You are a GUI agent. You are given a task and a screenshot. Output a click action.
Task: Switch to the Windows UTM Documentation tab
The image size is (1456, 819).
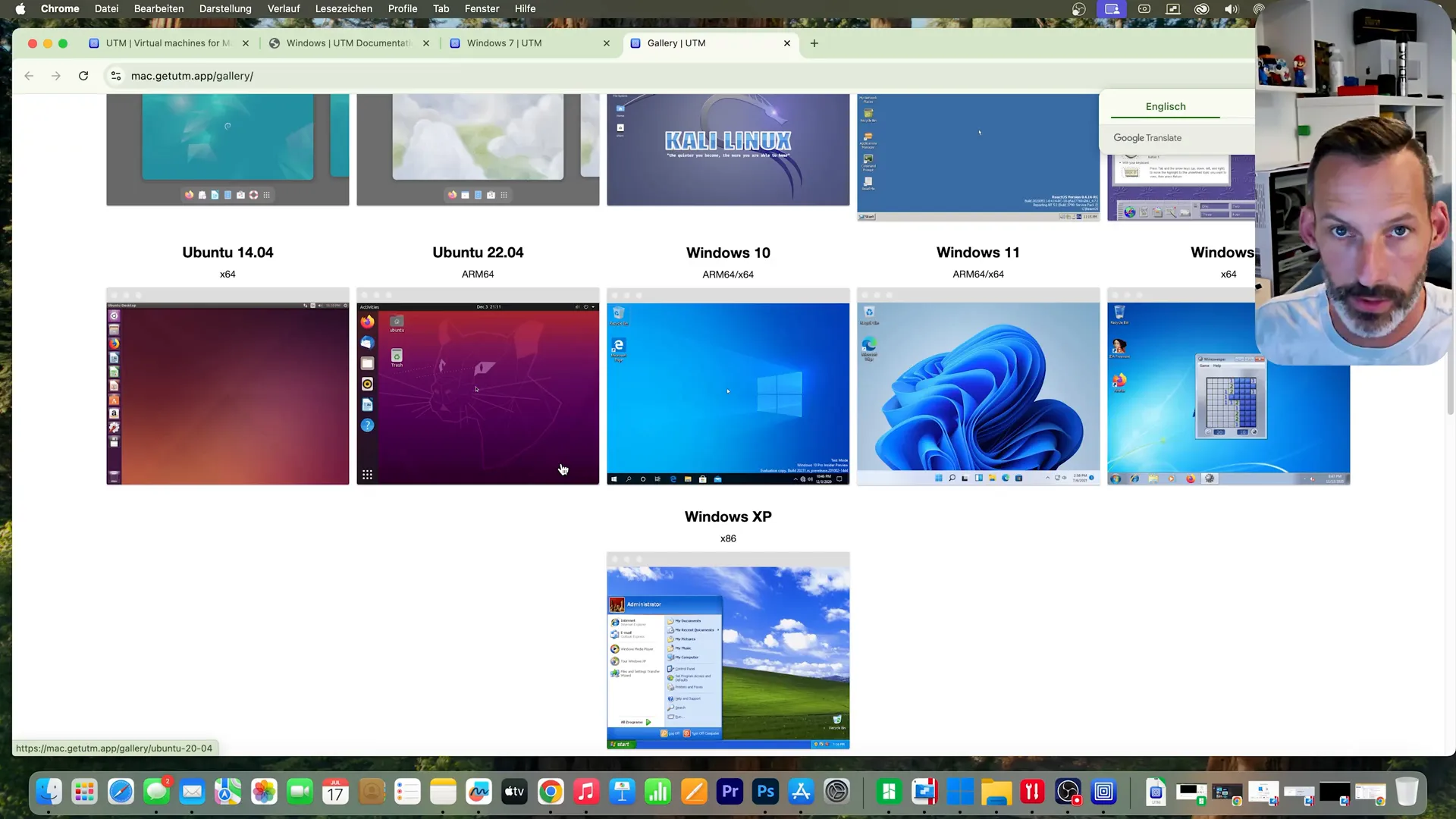(x=349, y=43)
